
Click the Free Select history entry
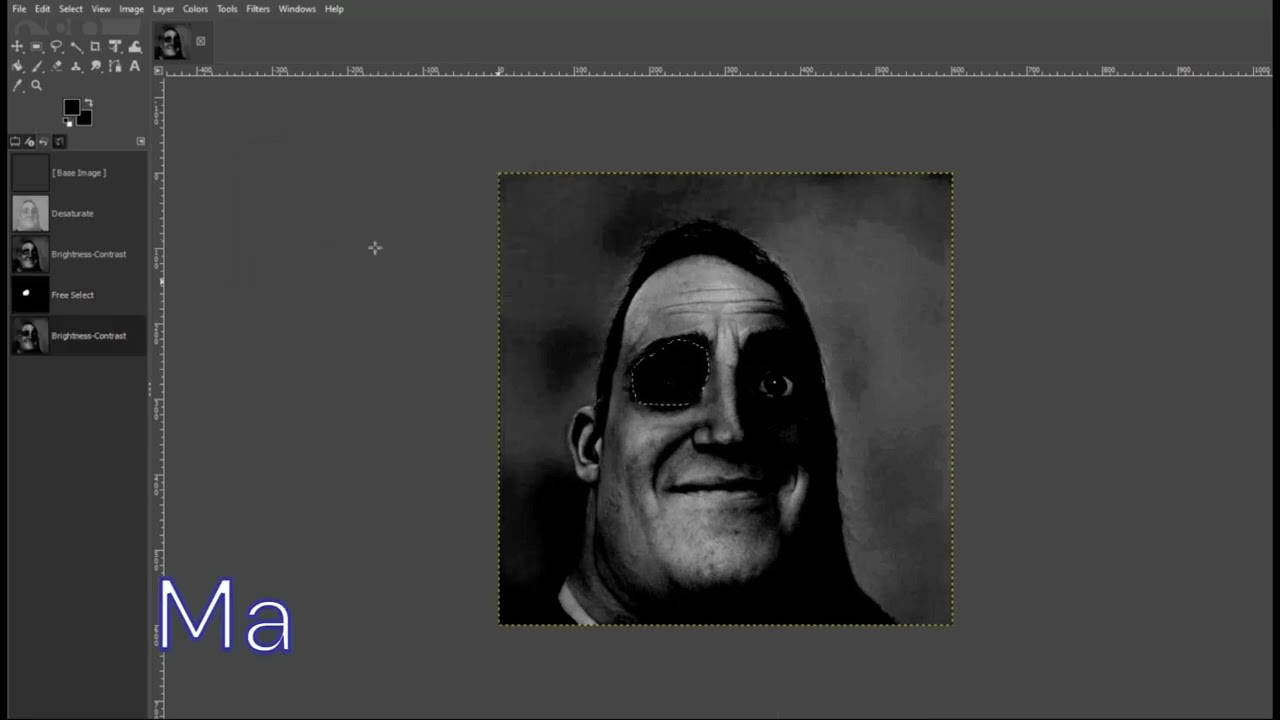click(78, 295)
